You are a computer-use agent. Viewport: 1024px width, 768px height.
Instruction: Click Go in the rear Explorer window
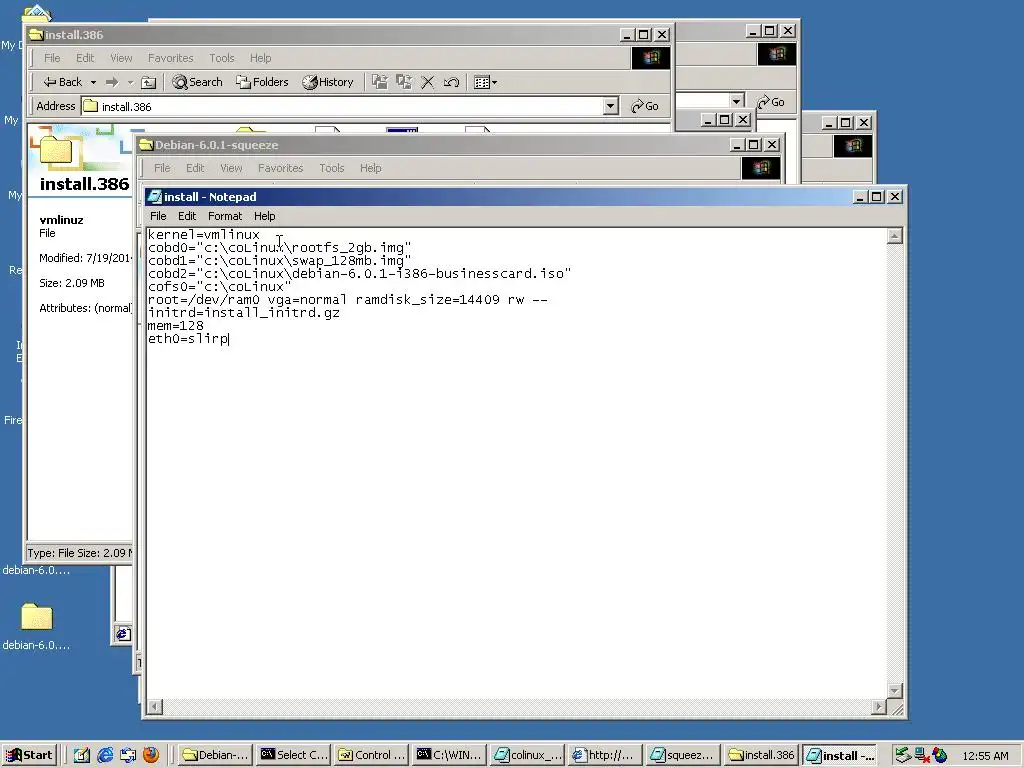(x=771, y=102)
